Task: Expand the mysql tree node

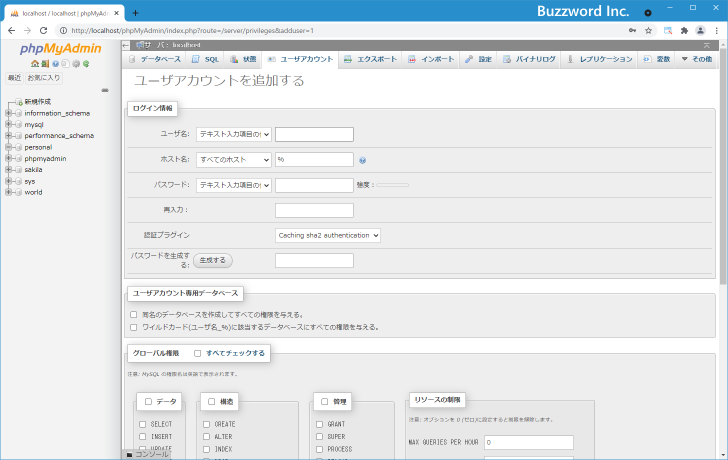Action: coord(8,124)
